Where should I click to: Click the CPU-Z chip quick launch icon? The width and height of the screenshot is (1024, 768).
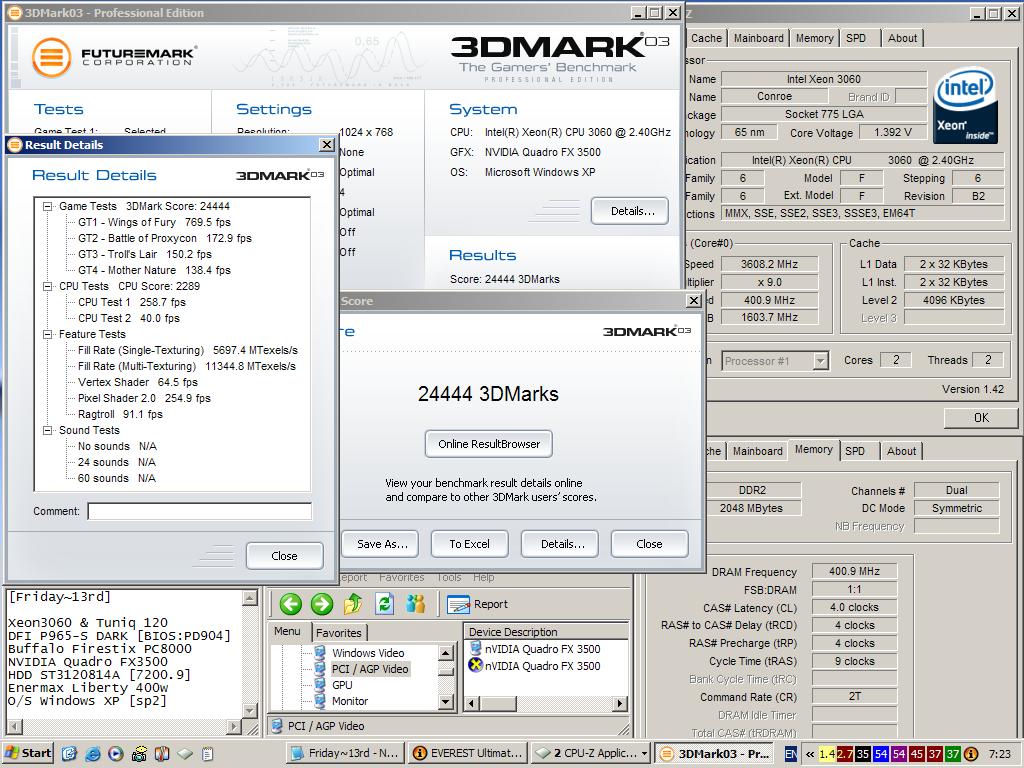tap(185, 754)
